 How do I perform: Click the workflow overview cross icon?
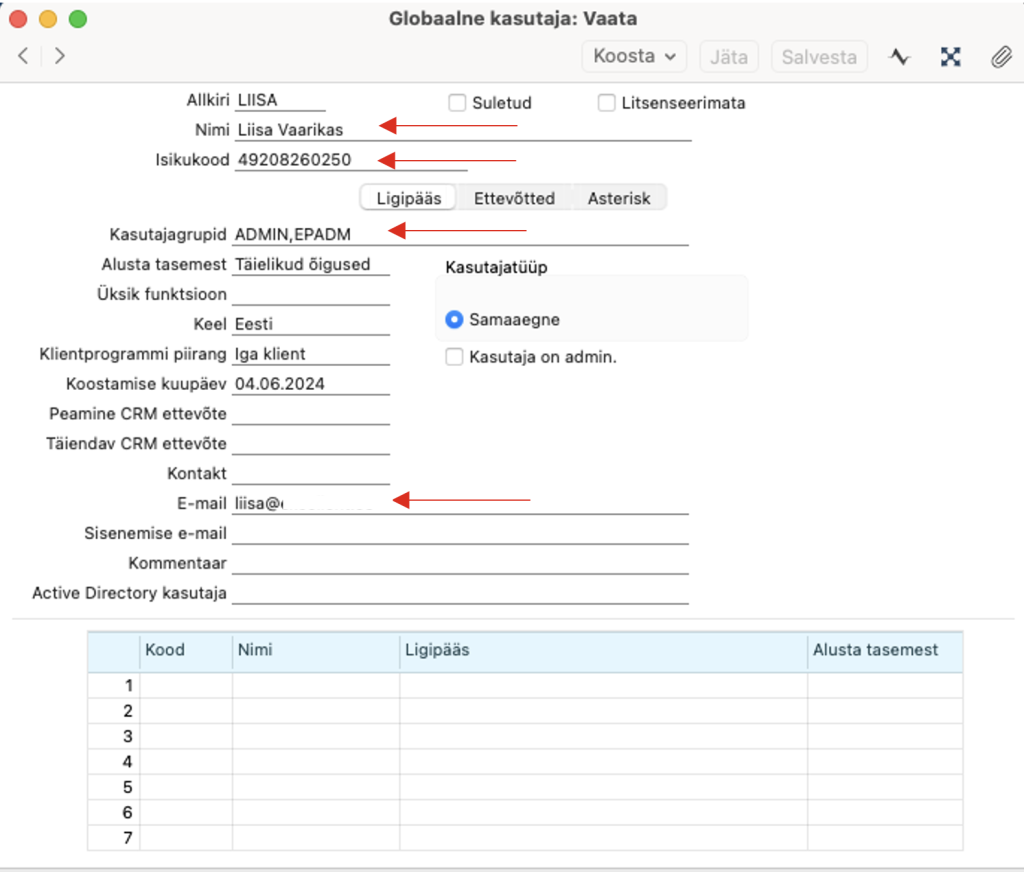(x=950, y=57)
